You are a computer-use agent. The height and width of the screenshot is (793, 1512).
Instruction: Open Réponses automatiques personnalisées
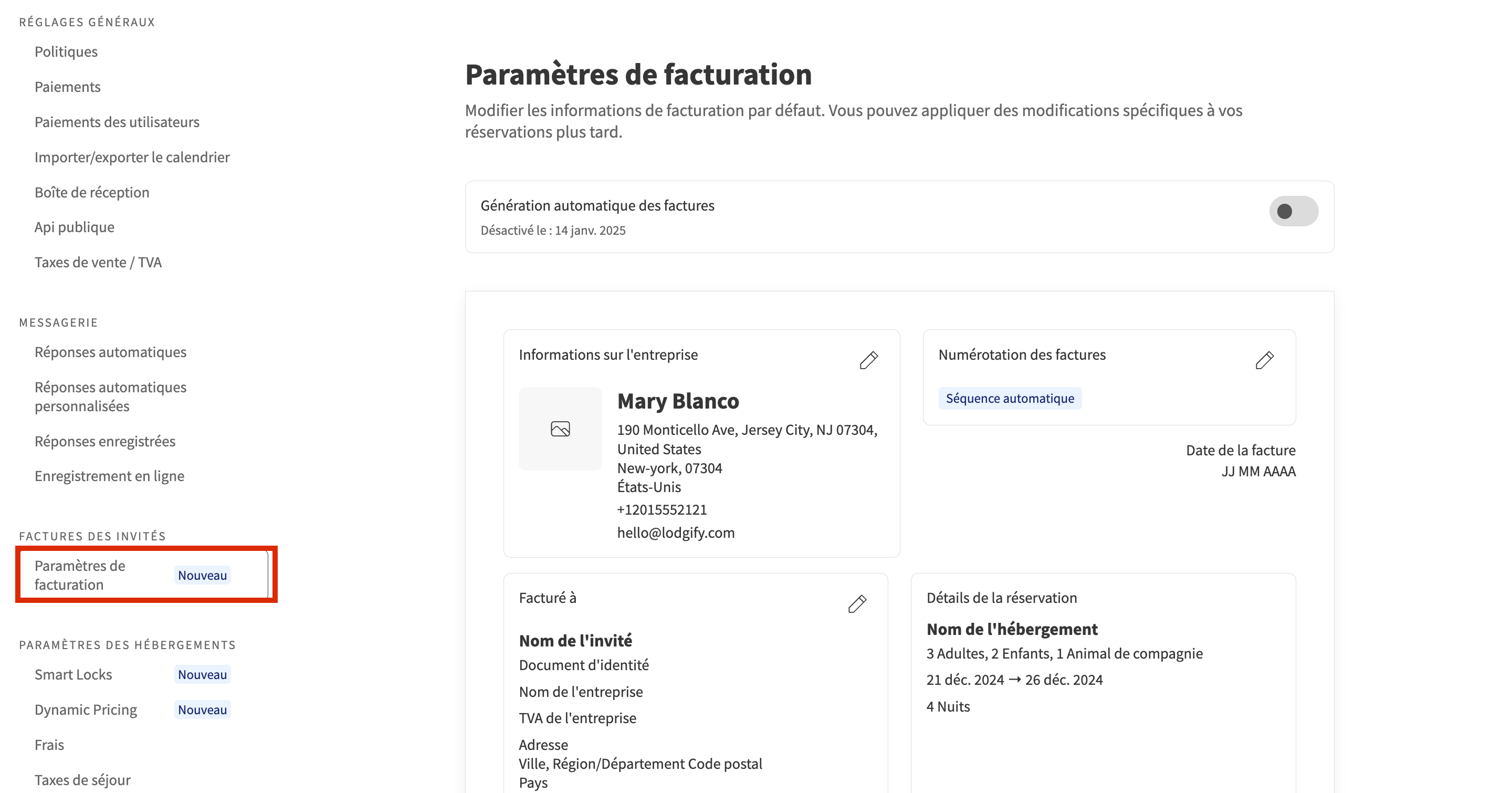tap(110, 397)
